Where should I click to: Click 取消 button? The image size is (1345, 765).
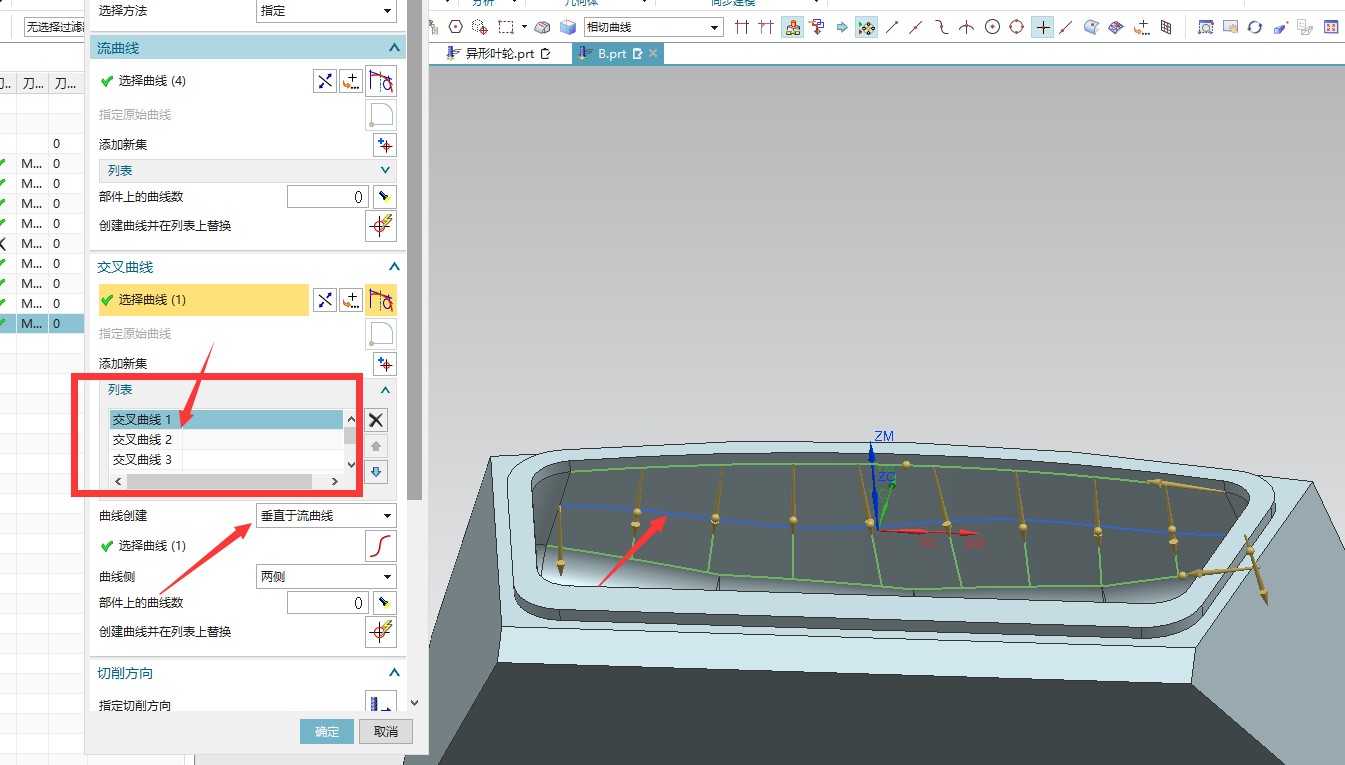[386, 732]
